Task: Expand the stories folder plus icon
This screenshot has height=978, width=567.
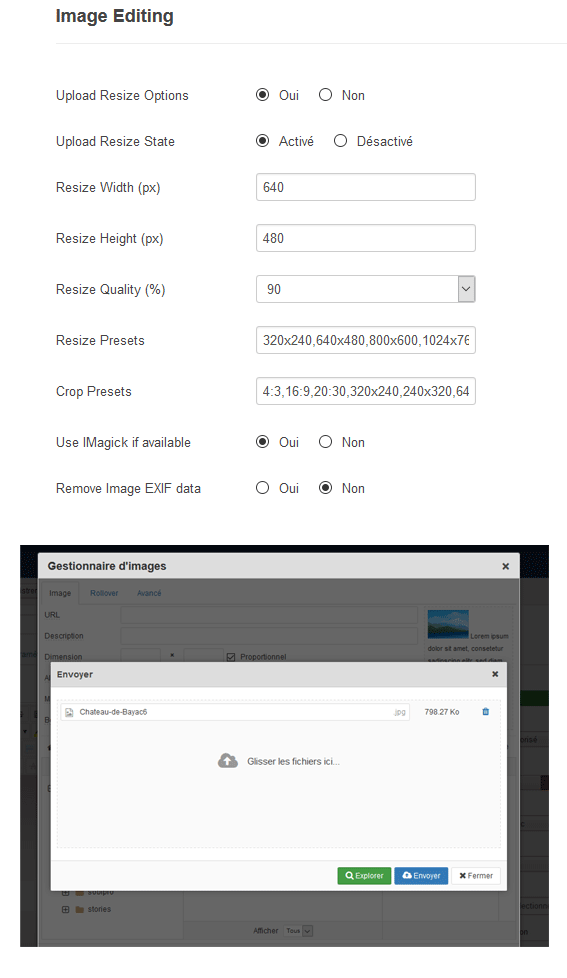Action: pos(65,909)
